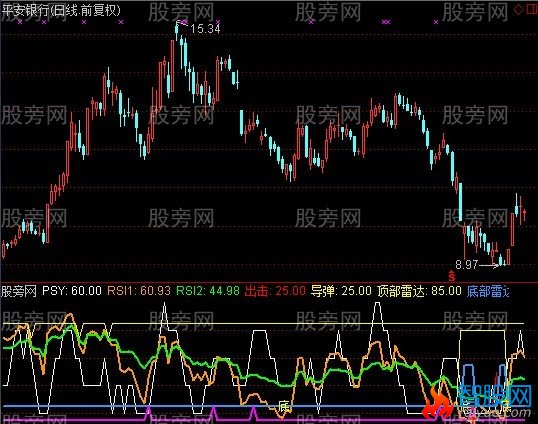Select the 顶部雷达: 85.00 indicator value
Viewport: 538px width, 424px height.
419,291
